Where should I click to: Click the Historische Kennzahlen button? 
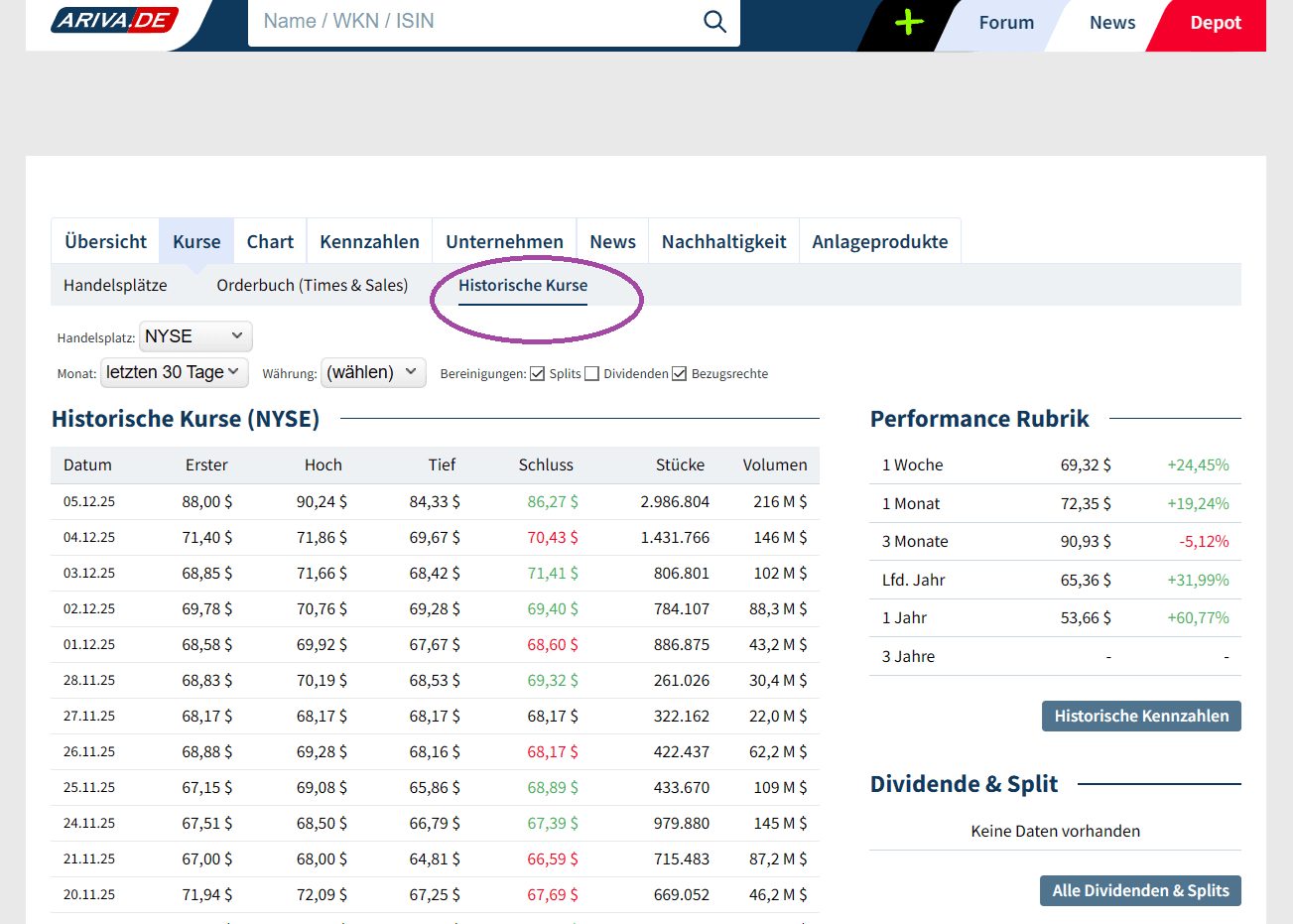coord(1141,716)
